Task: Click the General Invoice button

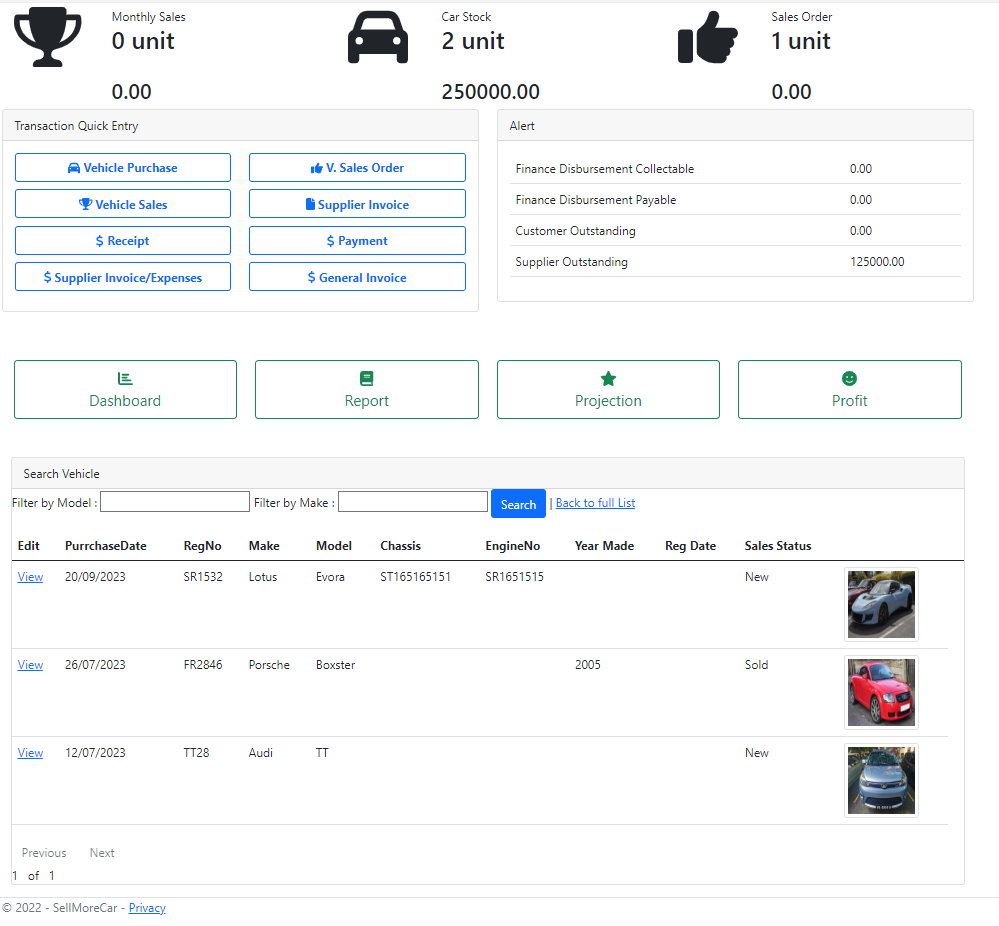Action: click(x=357, y=278)
